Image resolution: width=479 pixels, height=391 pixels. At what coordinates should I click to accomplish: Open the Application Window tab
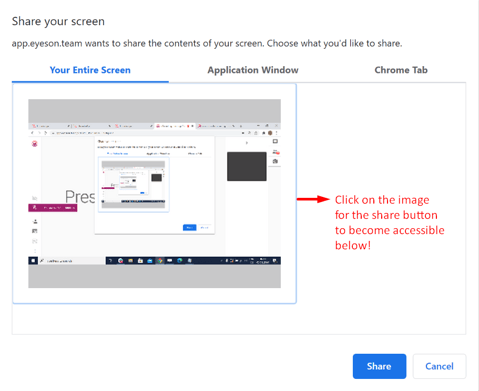coord(253,70)
